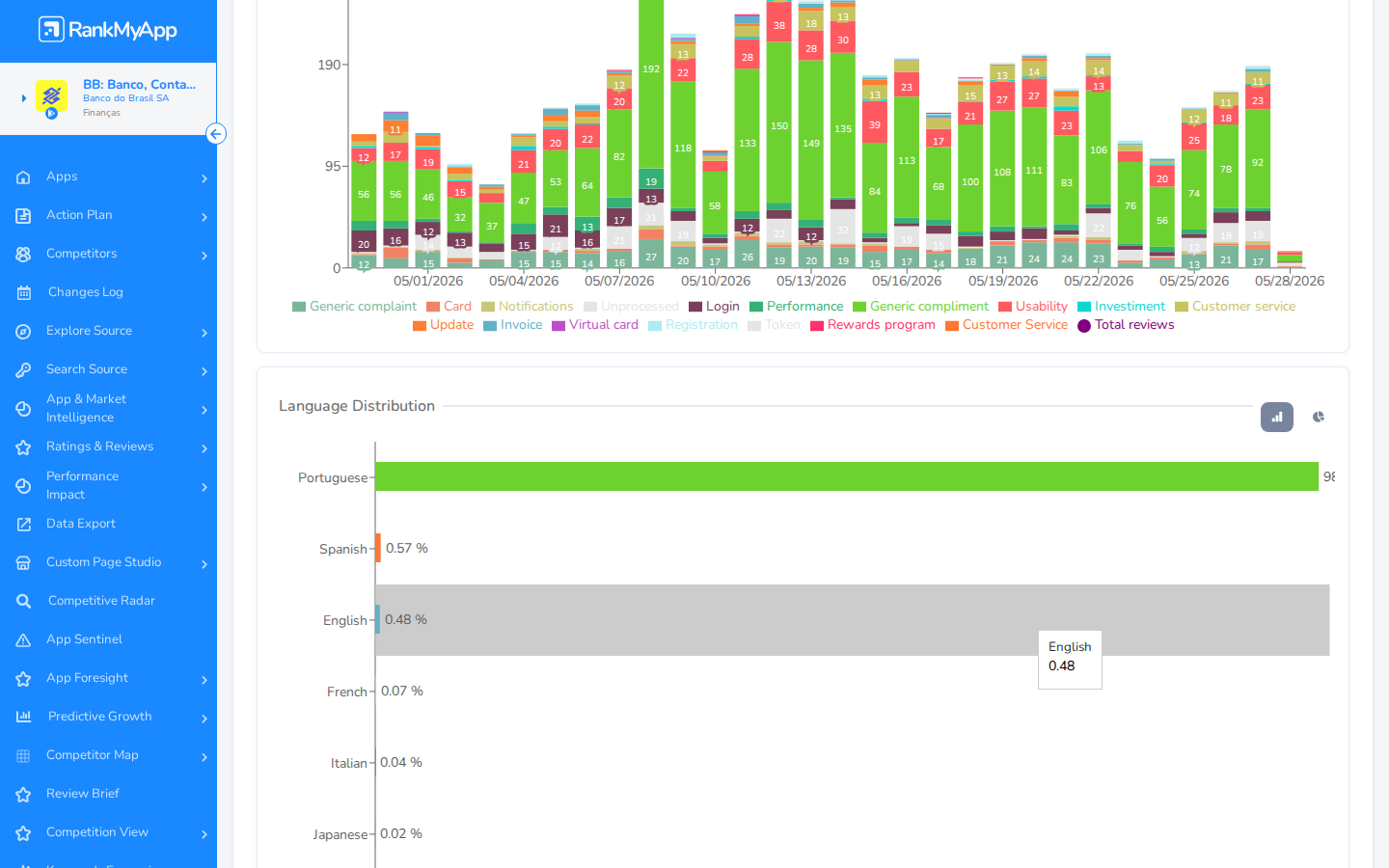Viewport: 1389px width, 868px height.
Task: Toggle the Unprocessed legend series
Action: 631,307
